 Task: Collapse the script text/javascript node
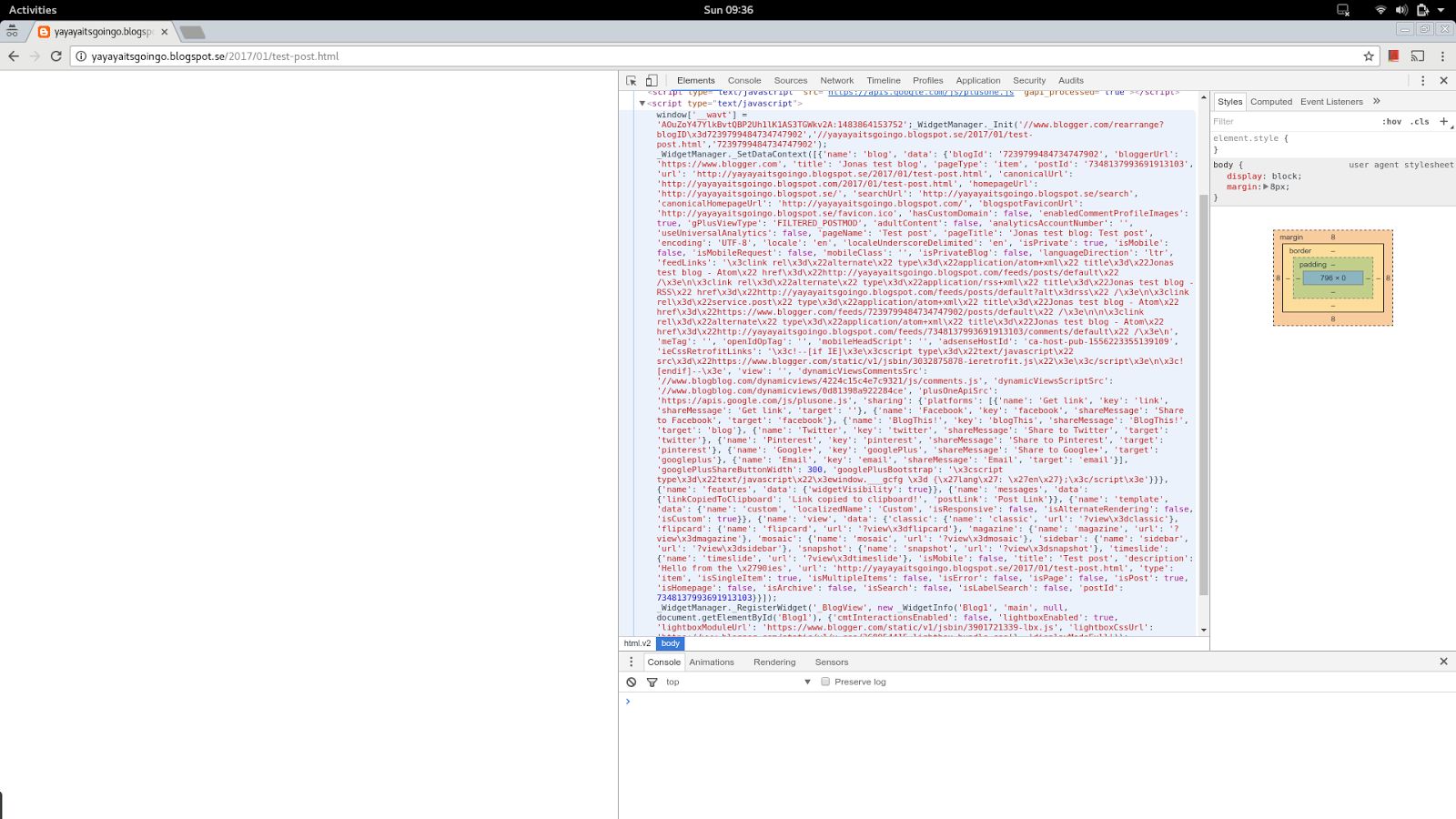[x=642, y=104]
